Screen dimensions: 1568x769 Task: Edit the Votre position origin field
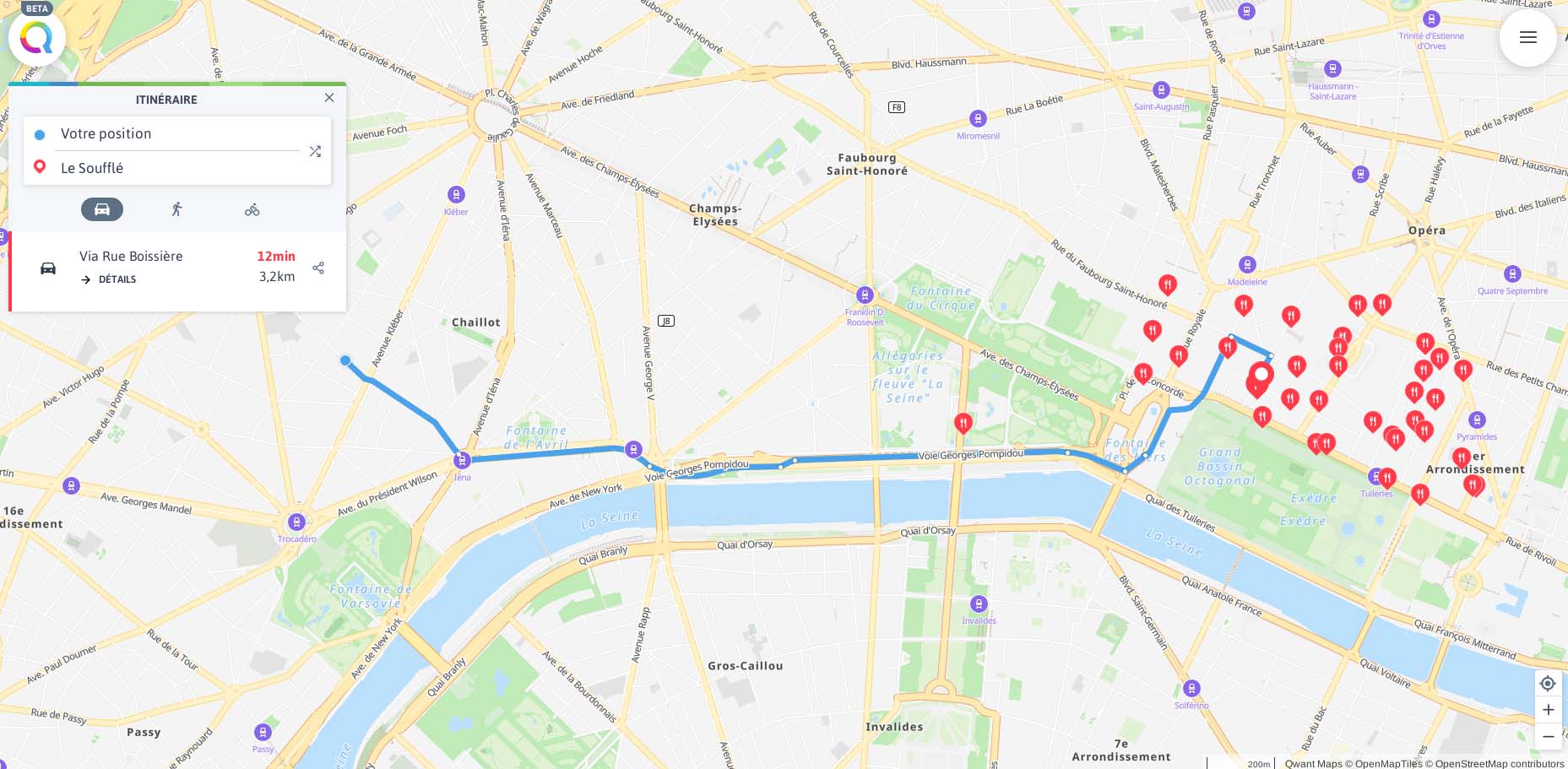point(177,133)
